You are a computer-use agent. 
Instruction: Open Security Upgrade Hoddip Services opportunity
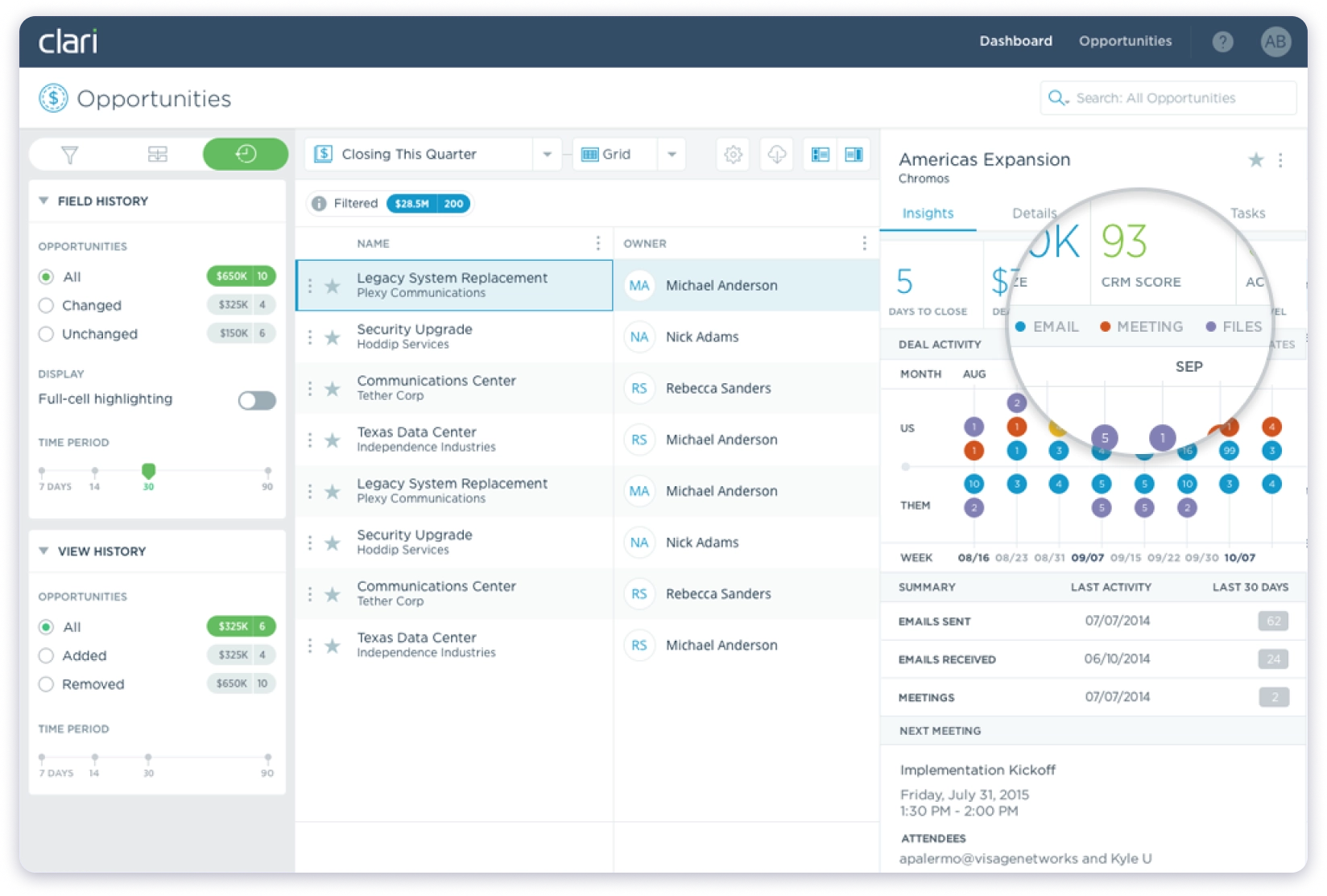point(414,337)
